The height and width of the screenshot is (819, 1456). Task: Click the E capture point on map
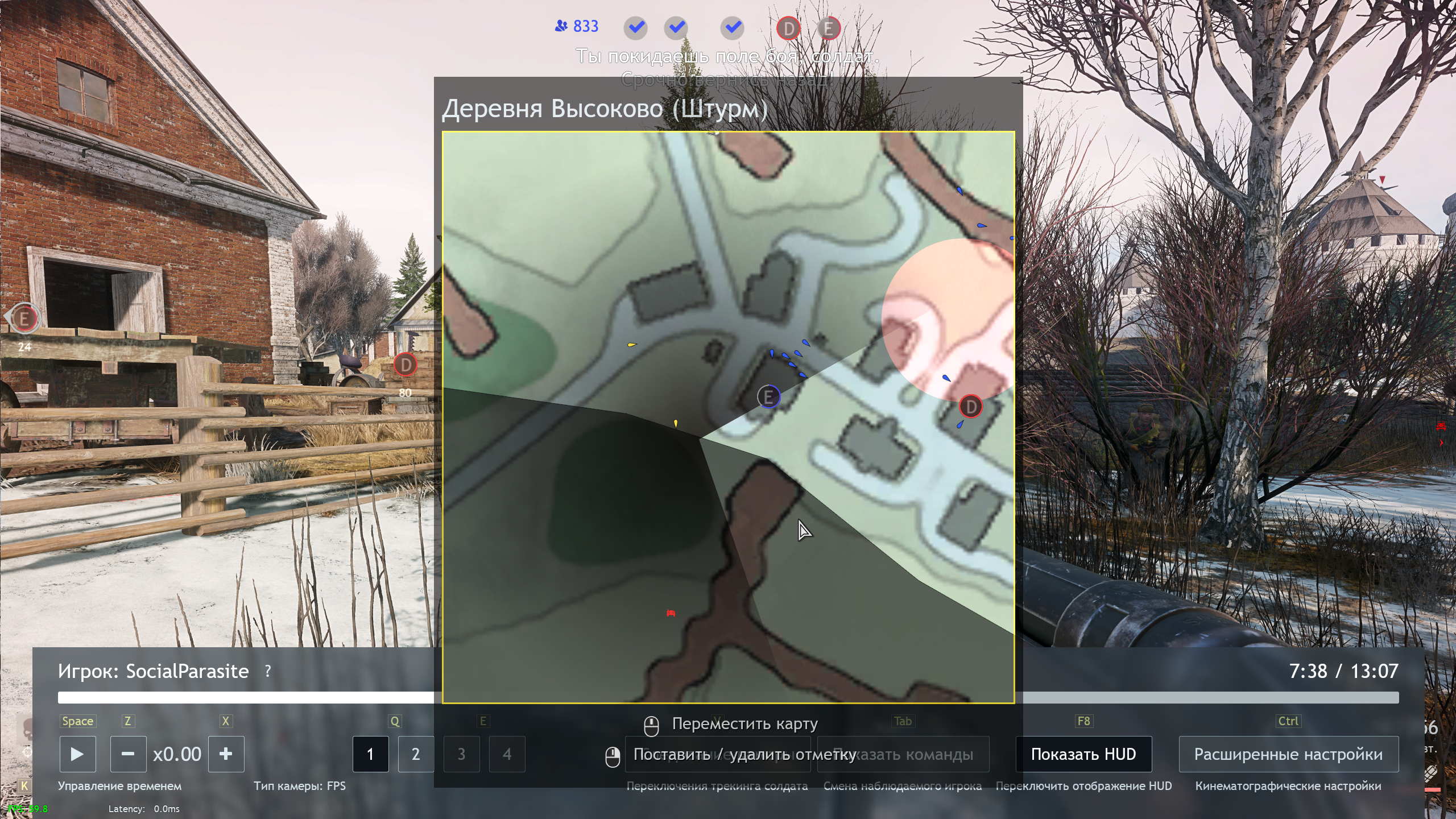click(x=768, y=396)
